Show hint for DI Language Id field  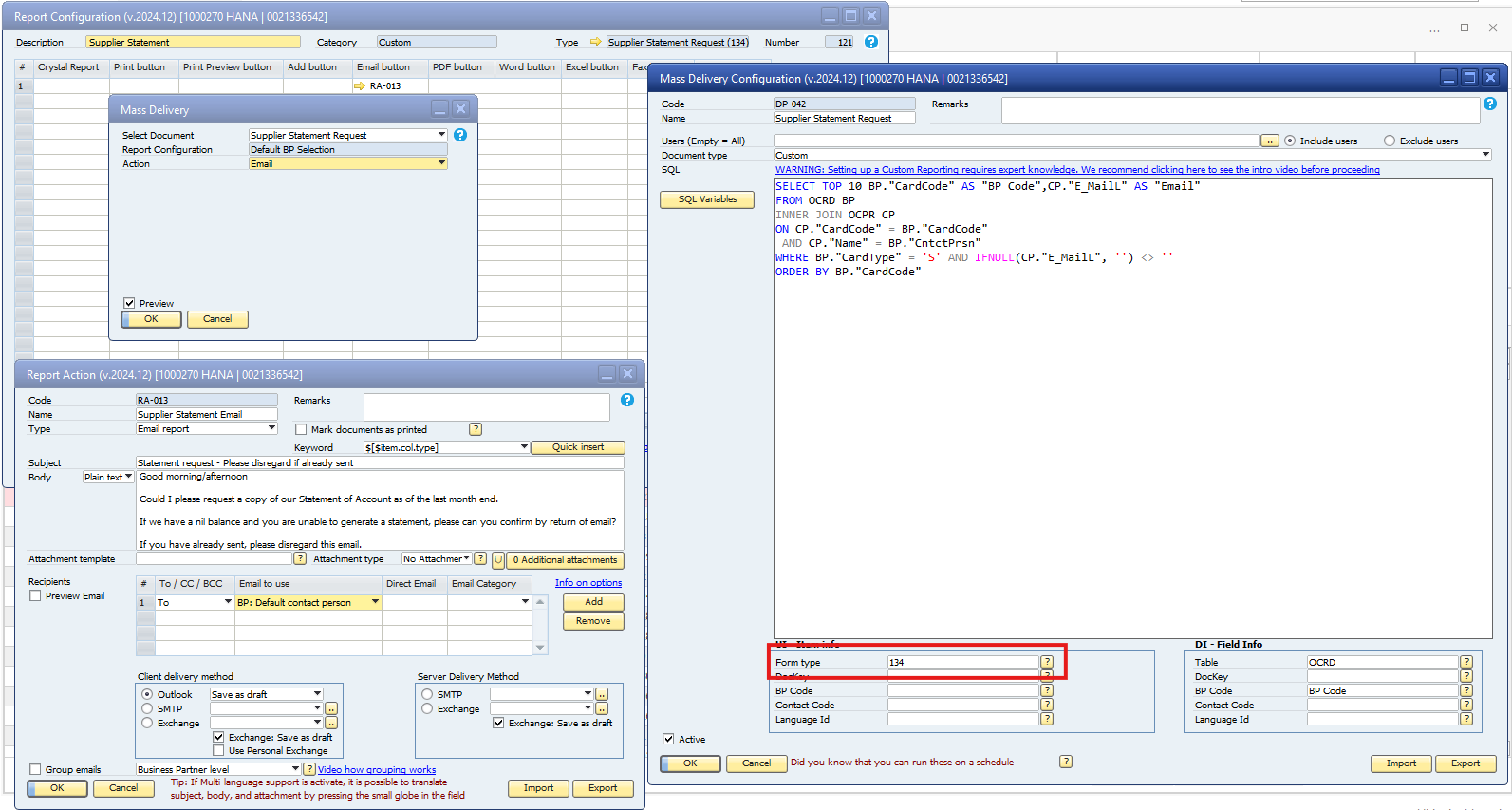1466,719
